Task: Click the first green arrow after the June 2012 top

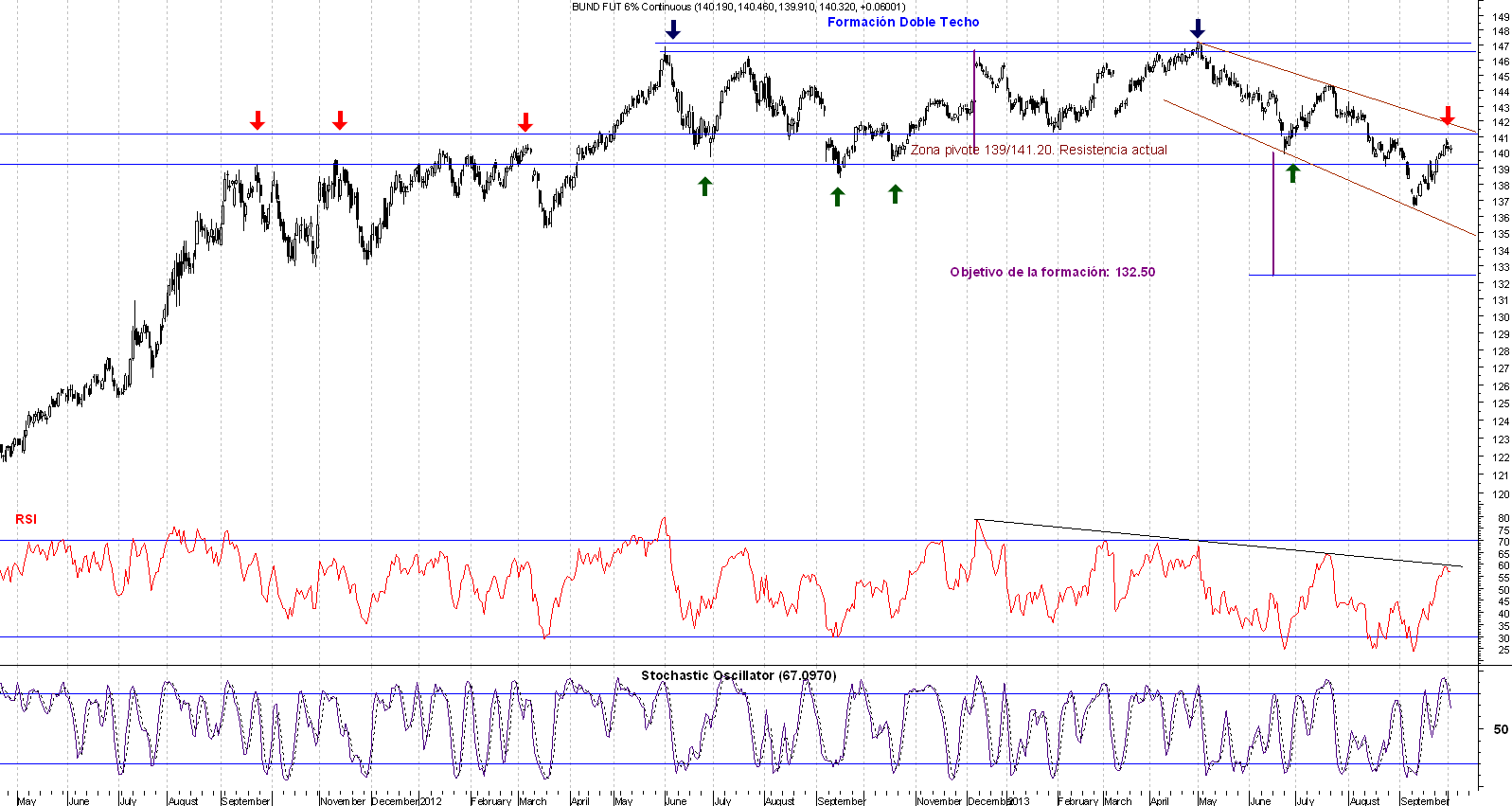Action: tap(704, 186)
